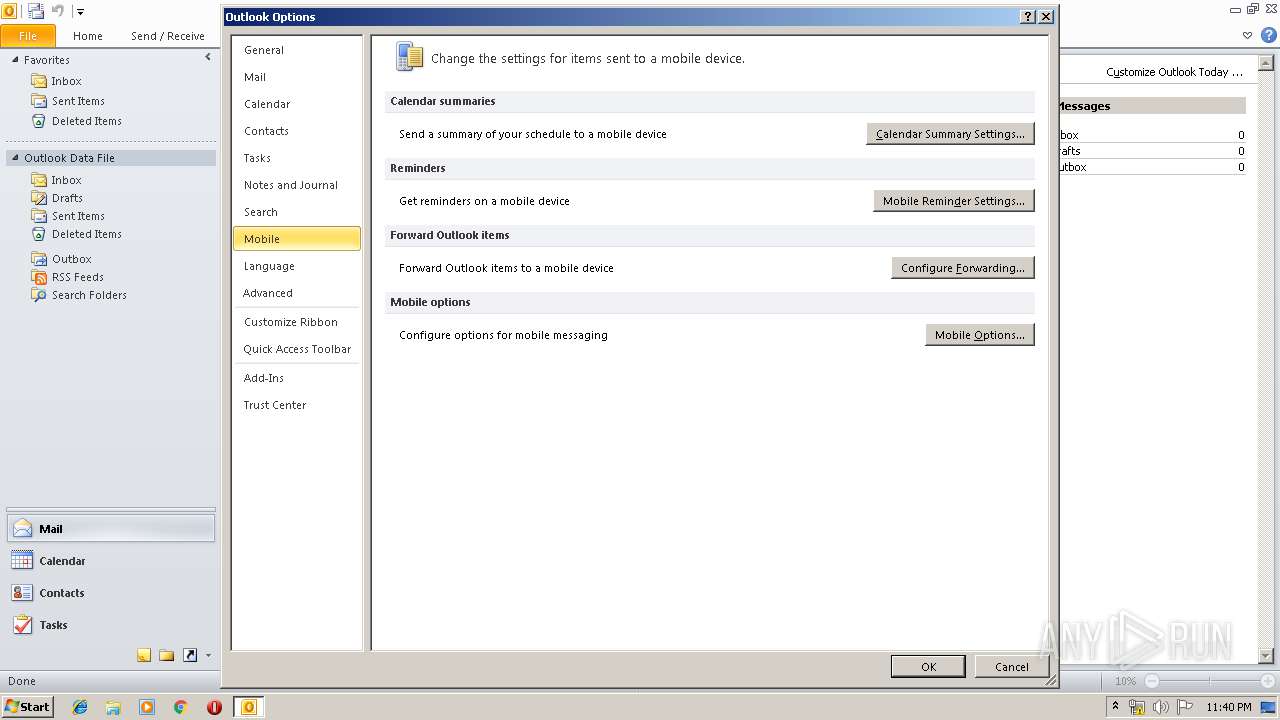Click the Windows Start button
The height and width of the screenshot is (720, 1280).
27,707
